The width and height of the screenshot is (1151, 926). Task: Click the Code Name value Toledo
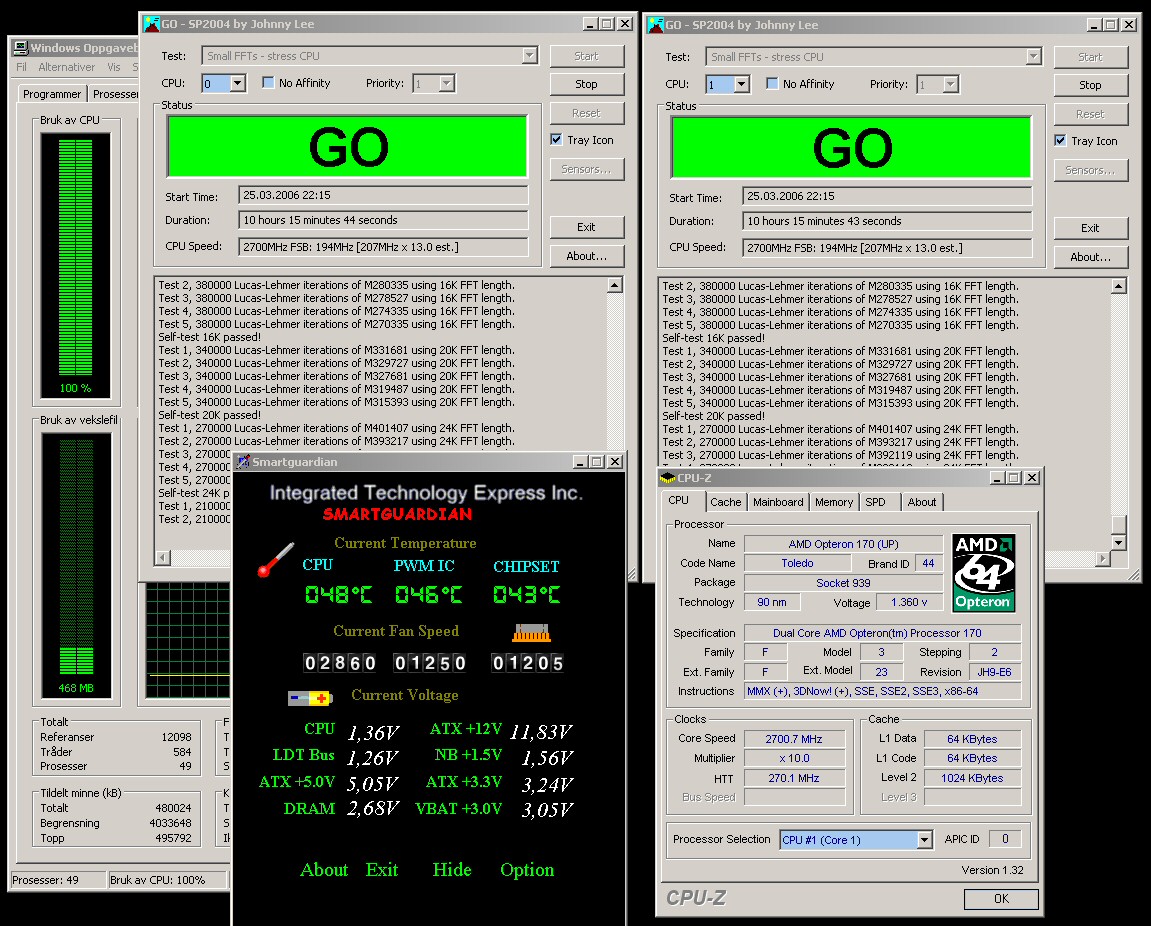pyautogui.click(x=797, y=563)
